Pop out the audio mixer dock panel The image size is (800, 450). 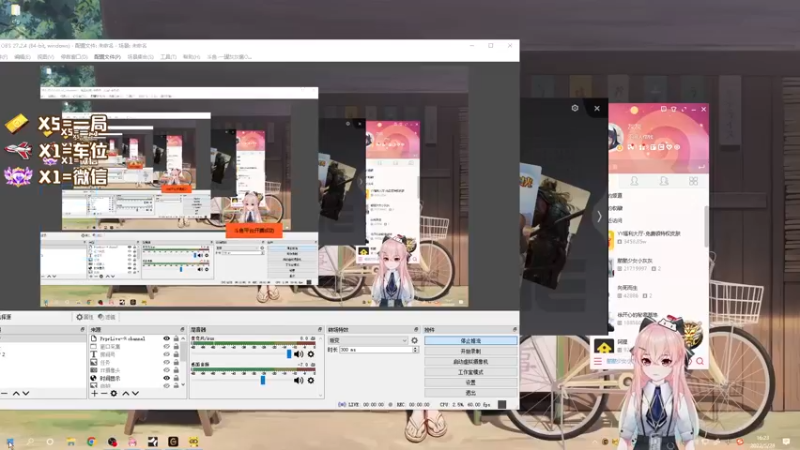tap(320, 330)
